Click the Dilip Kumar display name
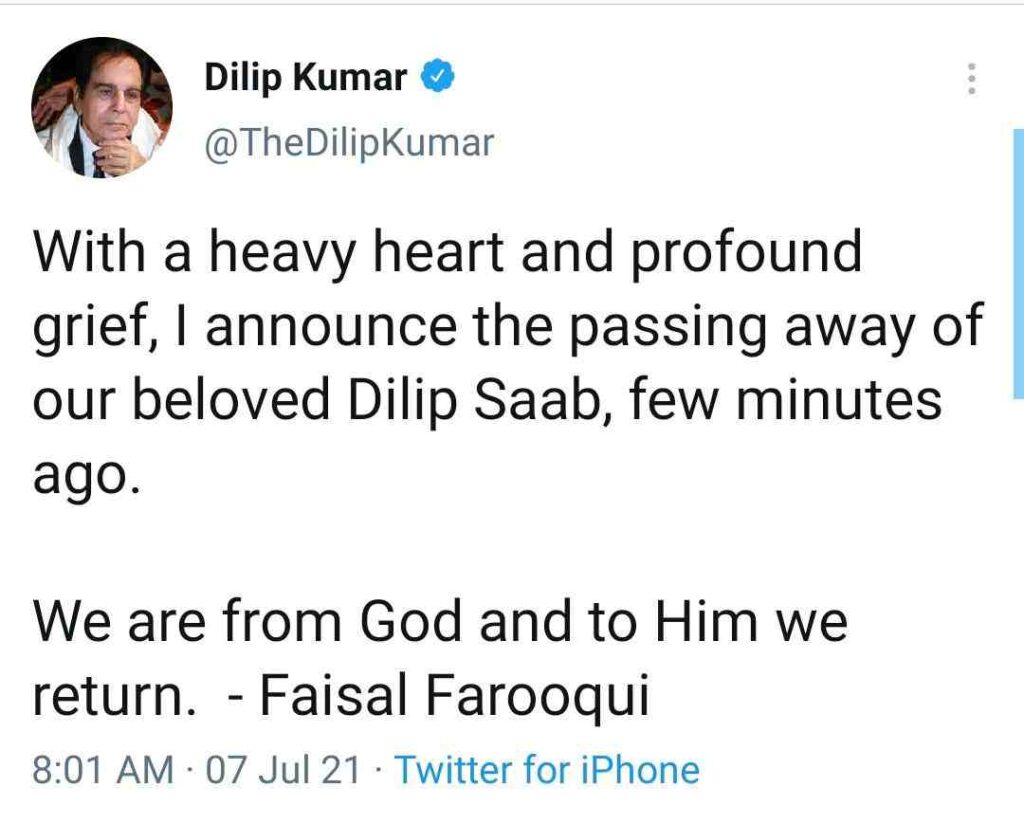 tap(306, 77)
